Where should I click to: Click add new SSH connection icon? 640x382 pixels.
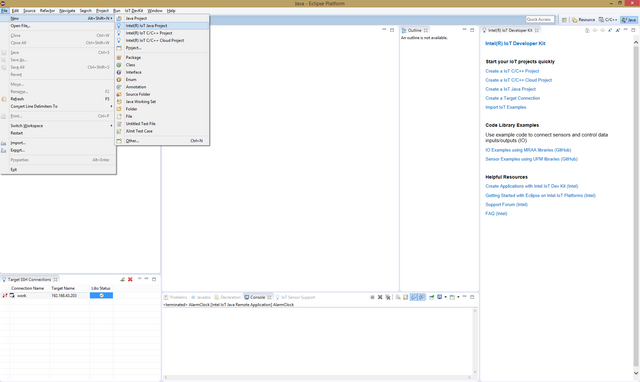coord(122,280)
